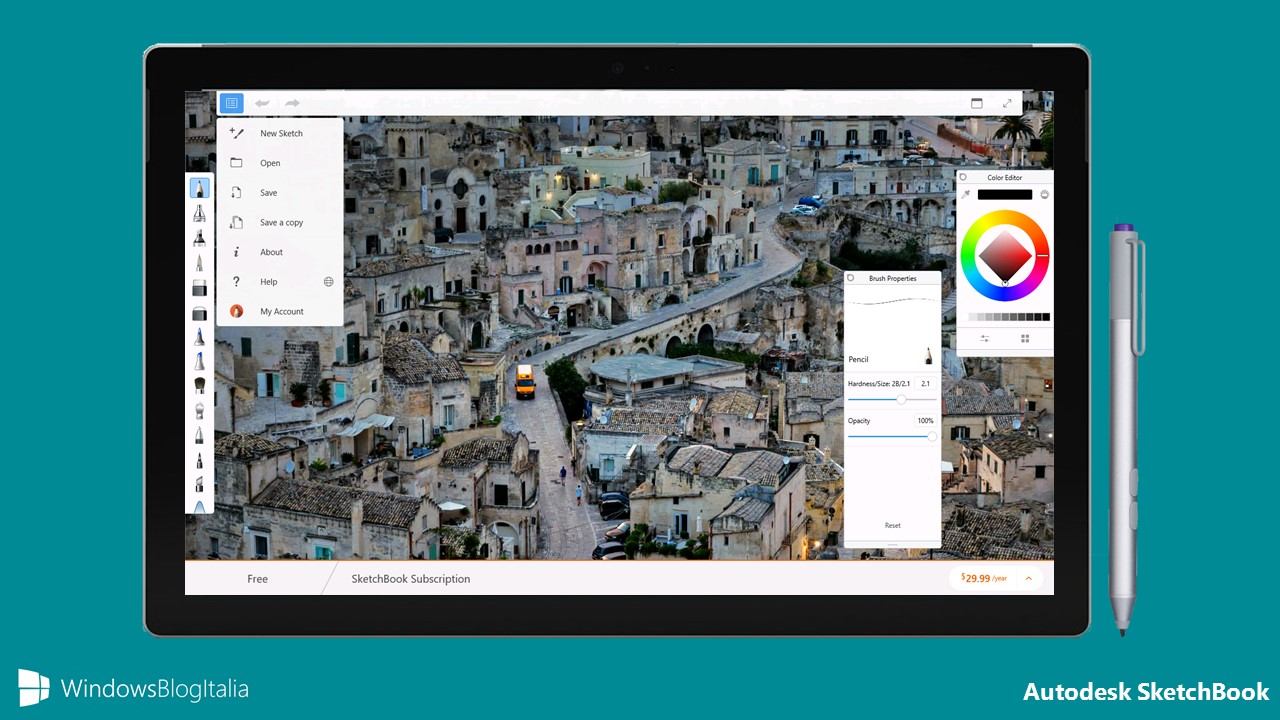
Task: Click the Opacity slider handle
Action: [932, 436]
